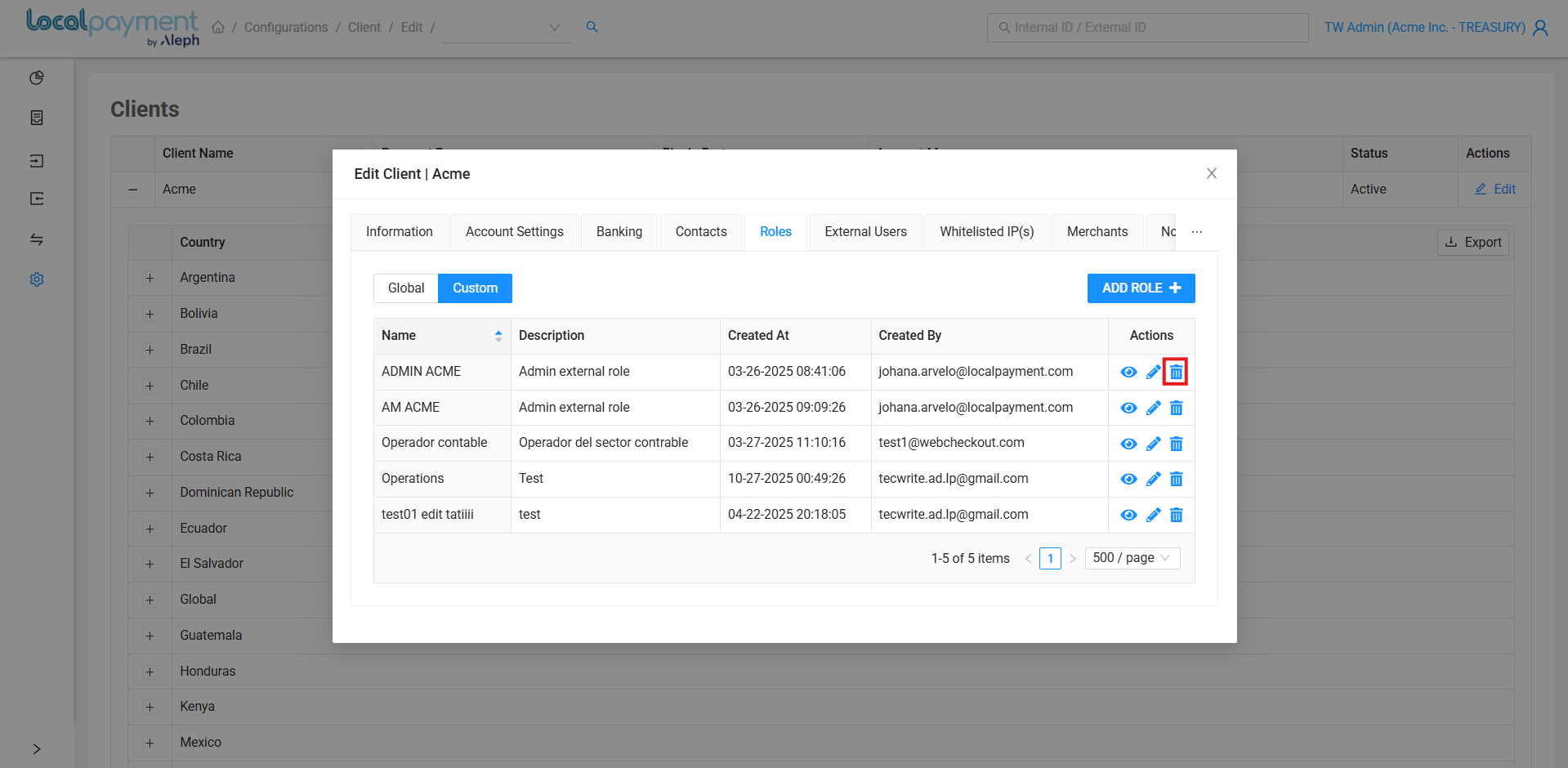Screen dimensions: 1568x768
Task: Delete the ADMIN ACME role
Action: (1176, 373)
